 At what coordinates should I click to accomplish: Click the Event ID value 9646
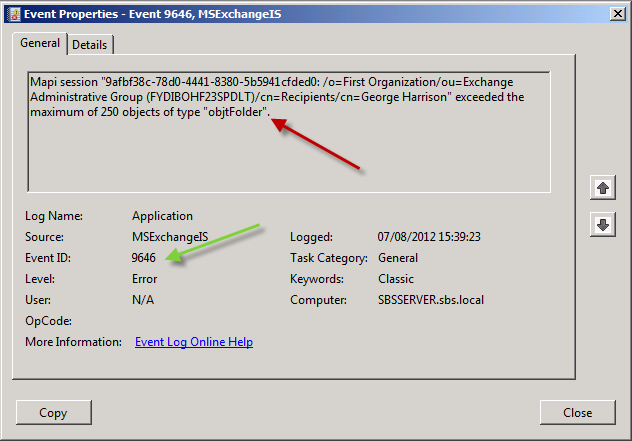pyautogui.click(x=144, y=258)
